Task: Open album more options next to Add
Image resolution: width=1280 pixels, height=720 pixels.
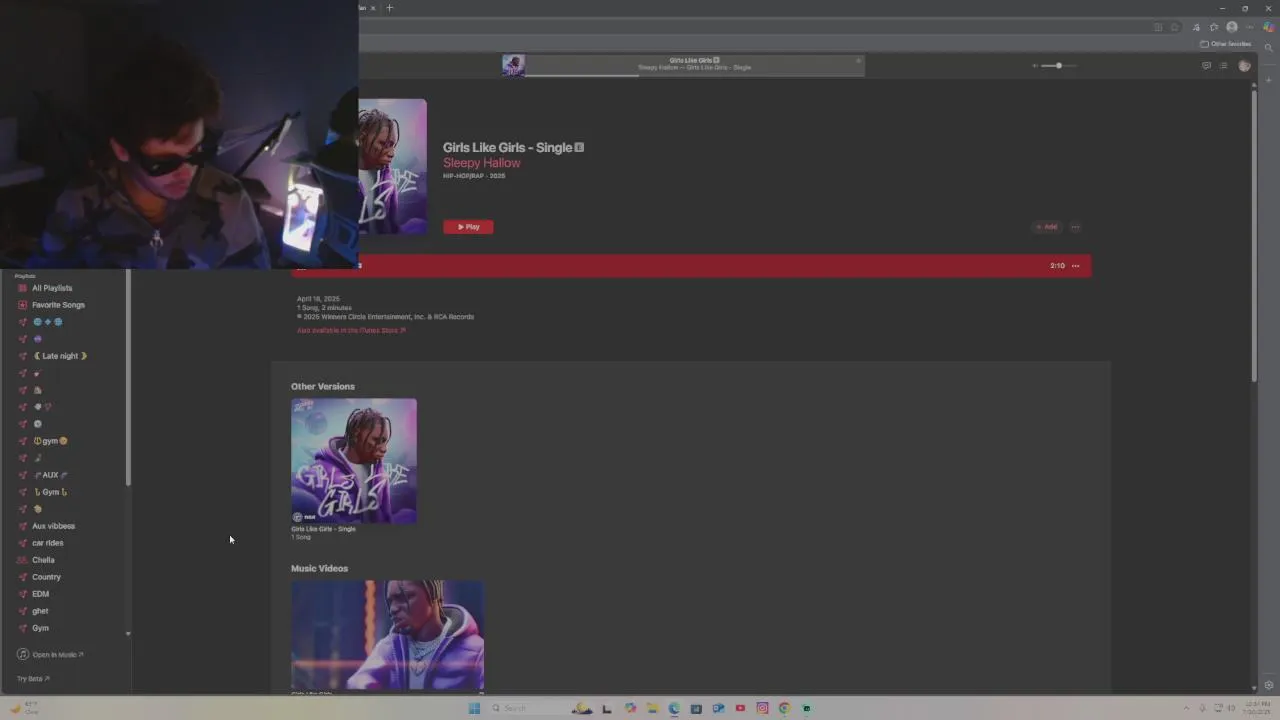Action: 1075,227
